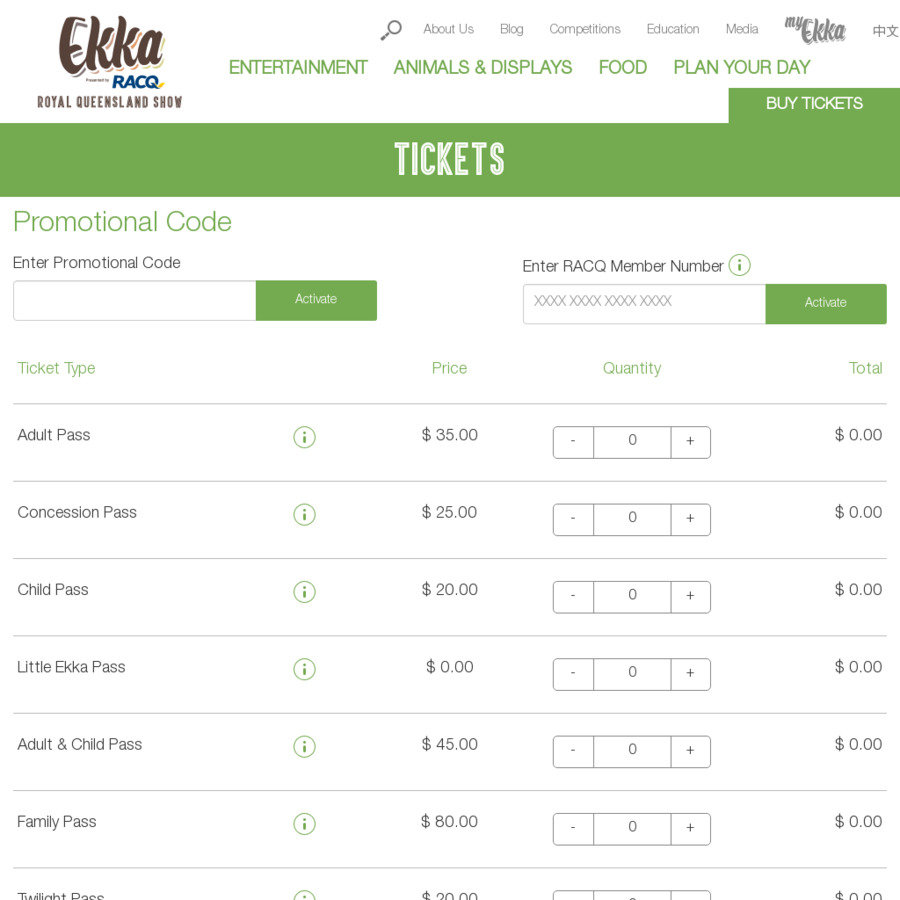This screenshot has width=900, height=900.
Task: Open the ENTERTAINMENT menu
Action: (298, 67)
